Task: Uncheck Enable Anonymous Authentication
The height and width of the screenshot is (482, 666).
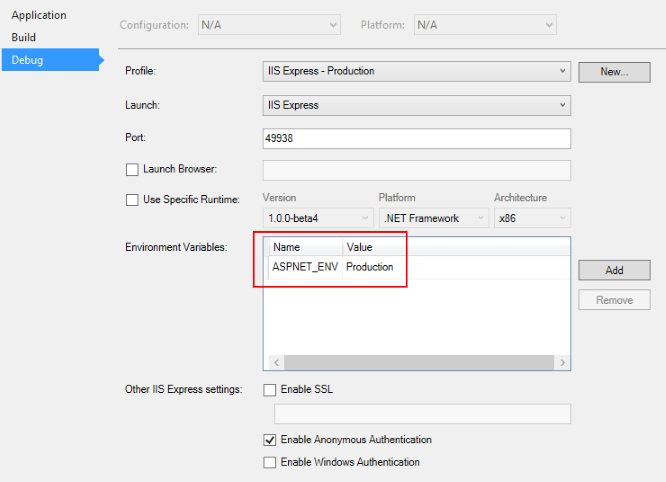Action: click(x=269, y=439)
